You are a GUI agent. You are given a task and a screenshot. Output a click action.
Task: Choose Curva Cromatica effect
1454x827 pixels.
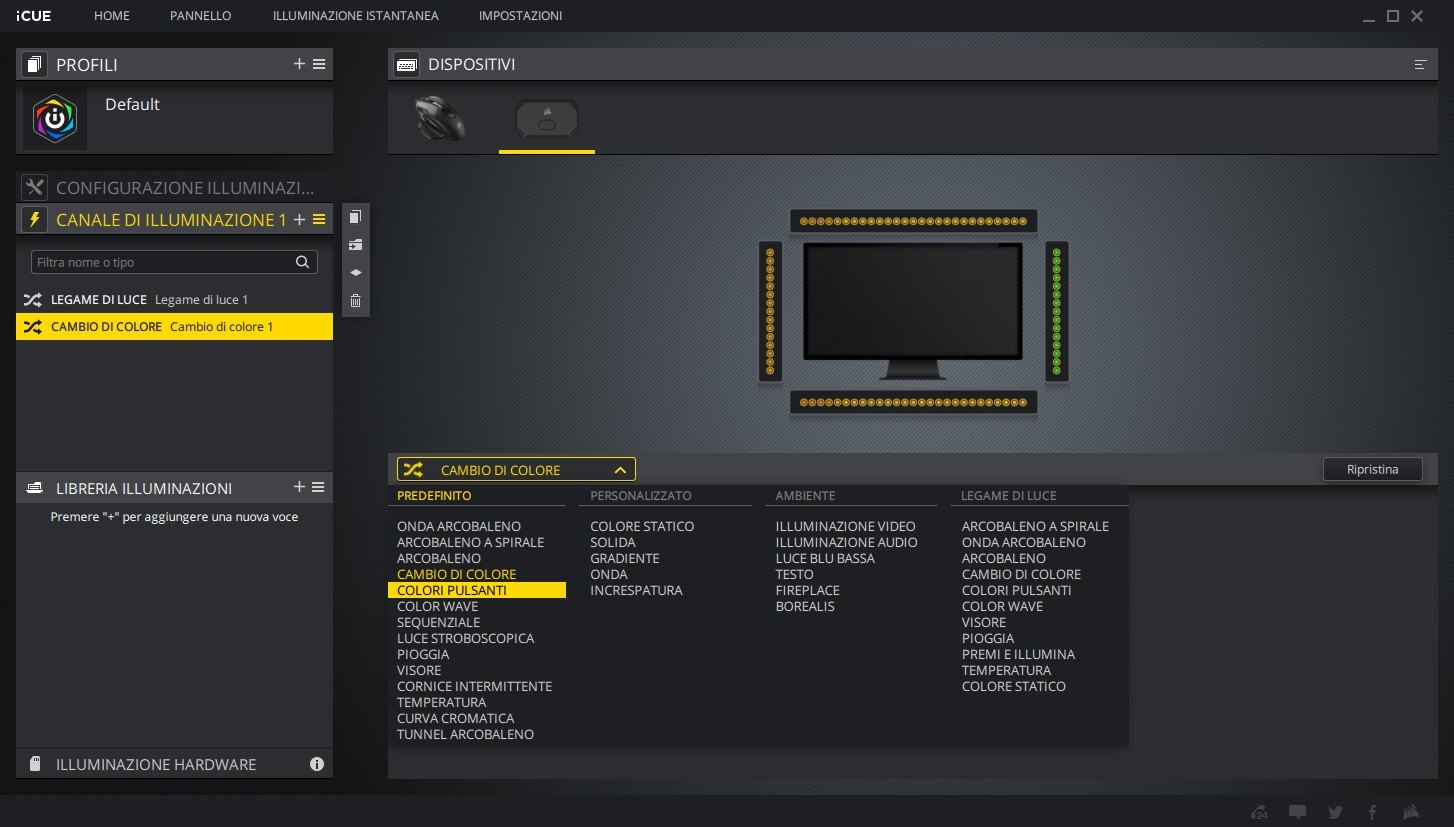(x=455, y=718)
